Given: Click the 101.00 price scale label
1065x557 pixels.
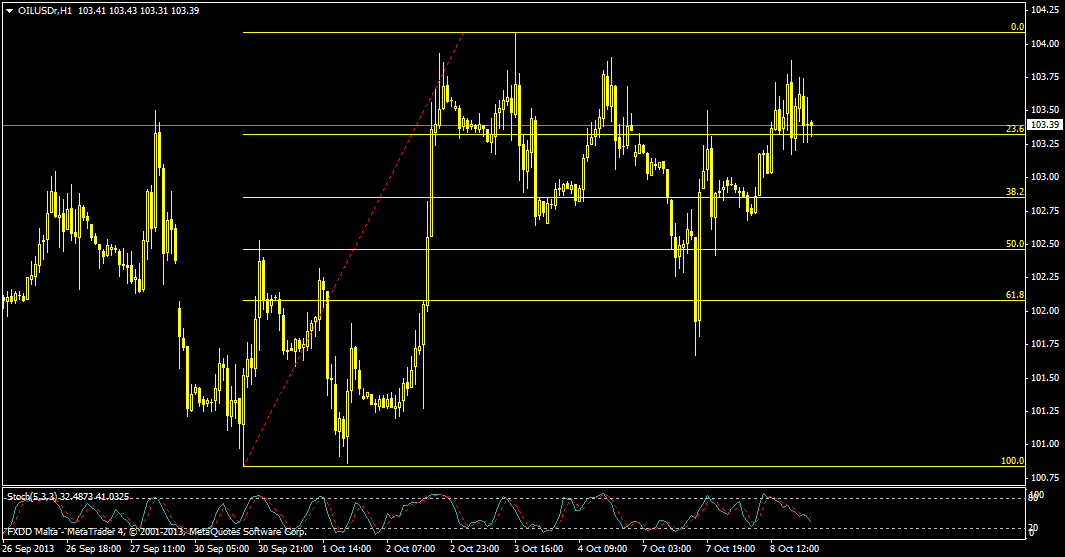Looking at the screenshot, I should [1045, 444].
